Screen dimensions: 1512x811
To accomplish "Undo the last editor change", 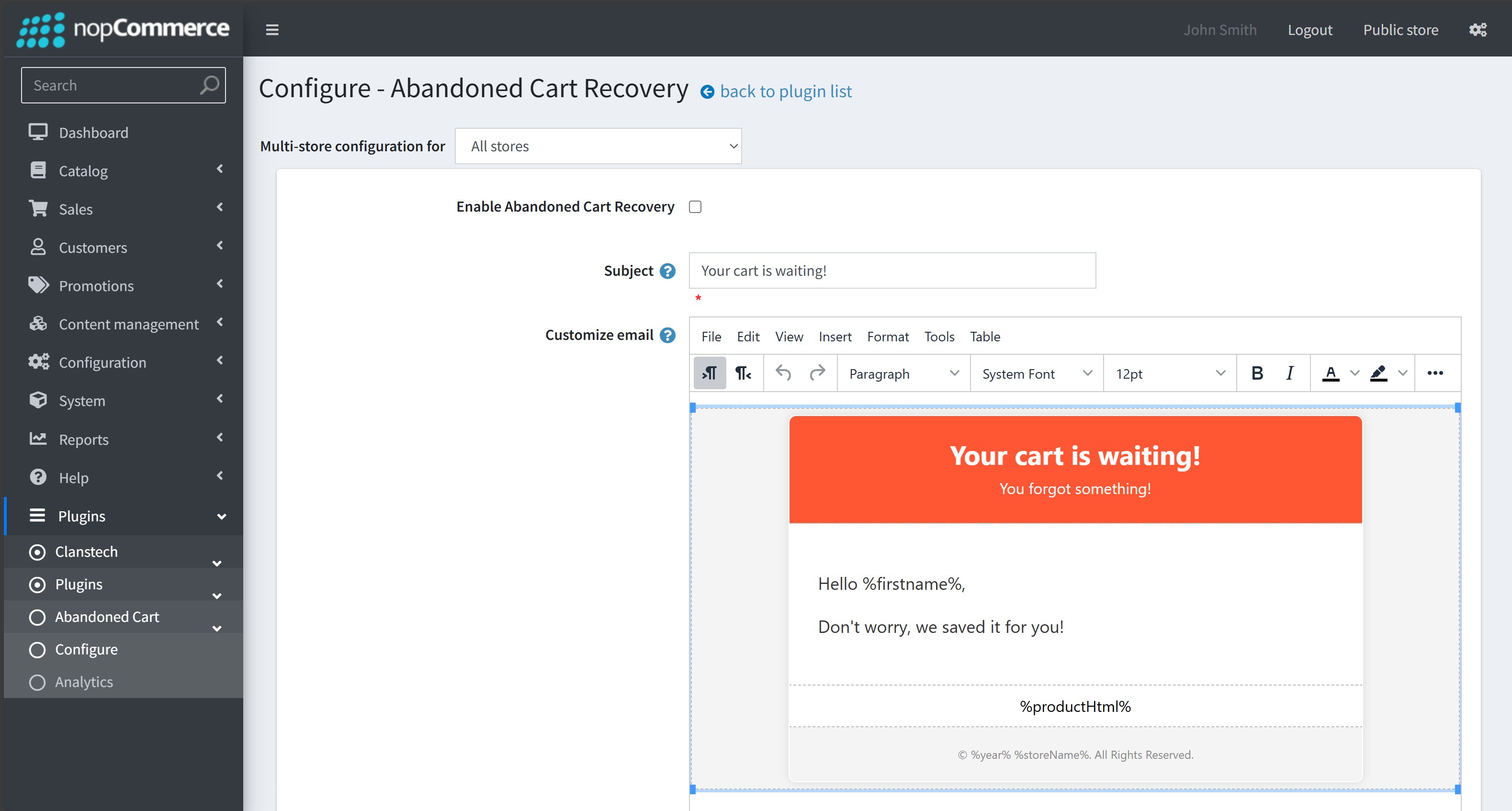I will pos(784,373).
